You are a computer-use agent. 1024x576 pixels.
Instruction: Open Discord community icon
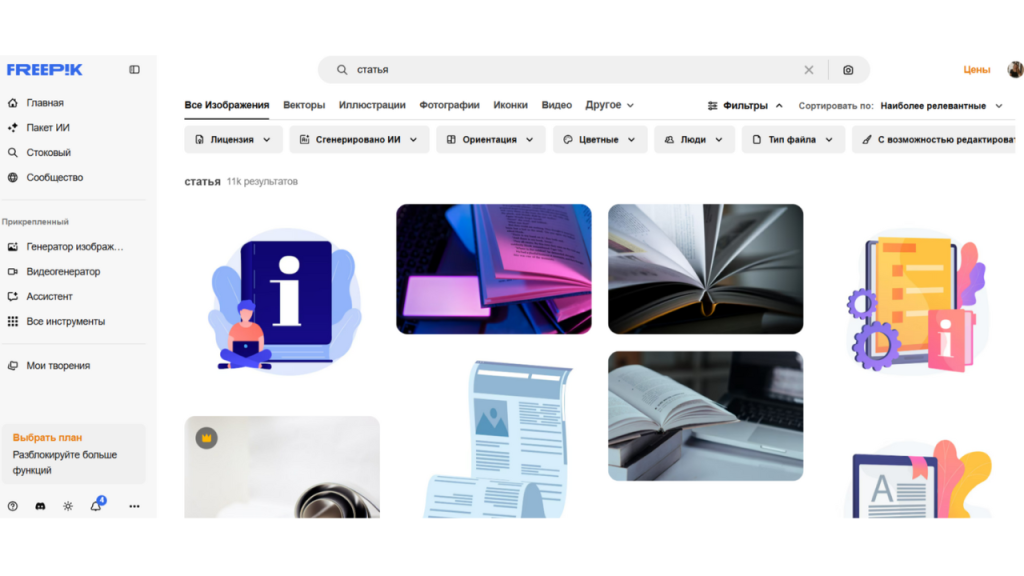[40, 506]
